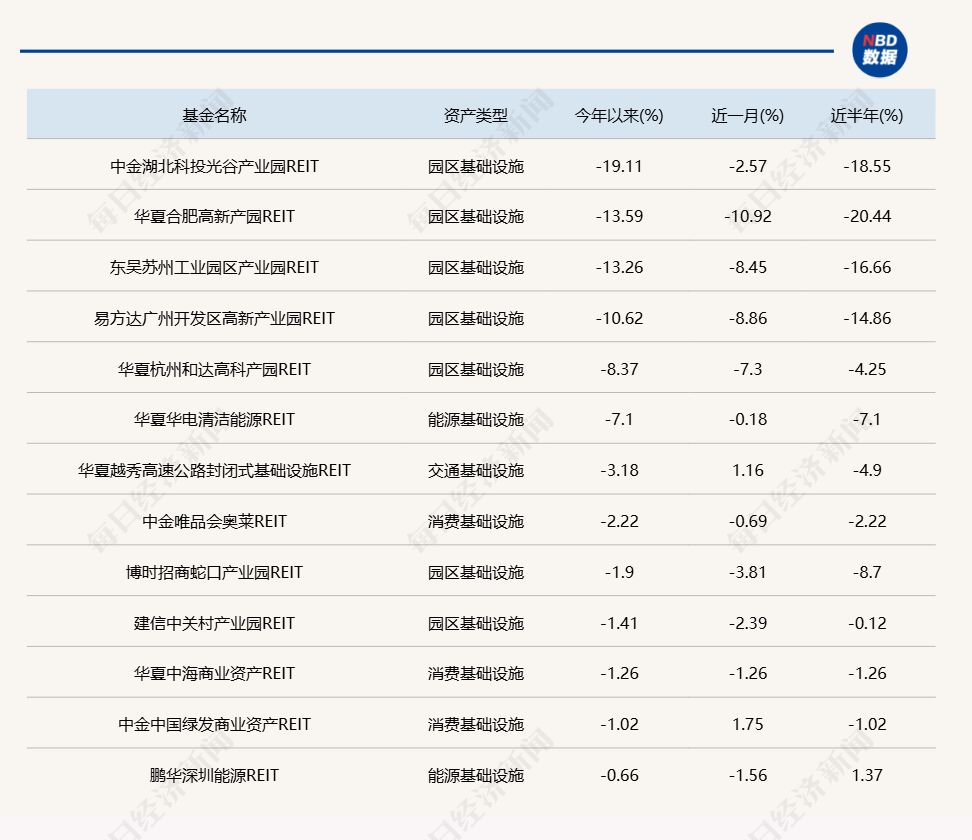Click the 交通基础设施 asset type cell
This screenshot has width=972, height=840.
click(x=475, y=470)
